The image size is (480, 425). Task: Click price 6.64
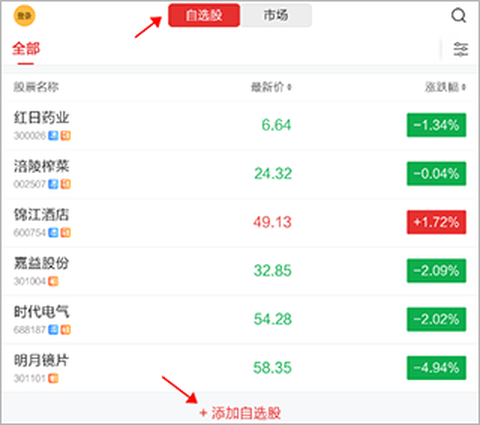tap(276, 125)
